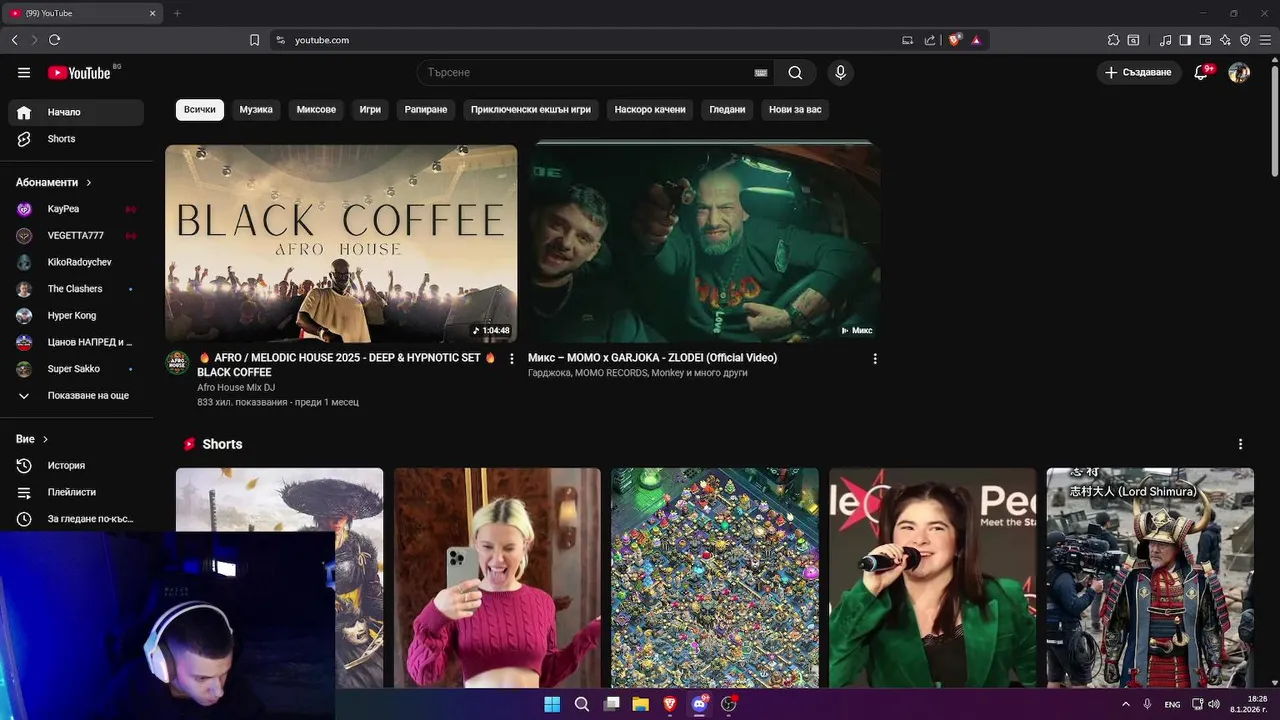Select the Нови за вас chip

[x=795, y=110]
